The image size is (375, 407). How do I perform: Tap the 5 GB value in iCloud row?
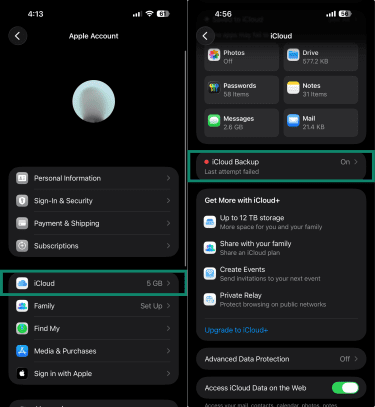tap(154, 283)
